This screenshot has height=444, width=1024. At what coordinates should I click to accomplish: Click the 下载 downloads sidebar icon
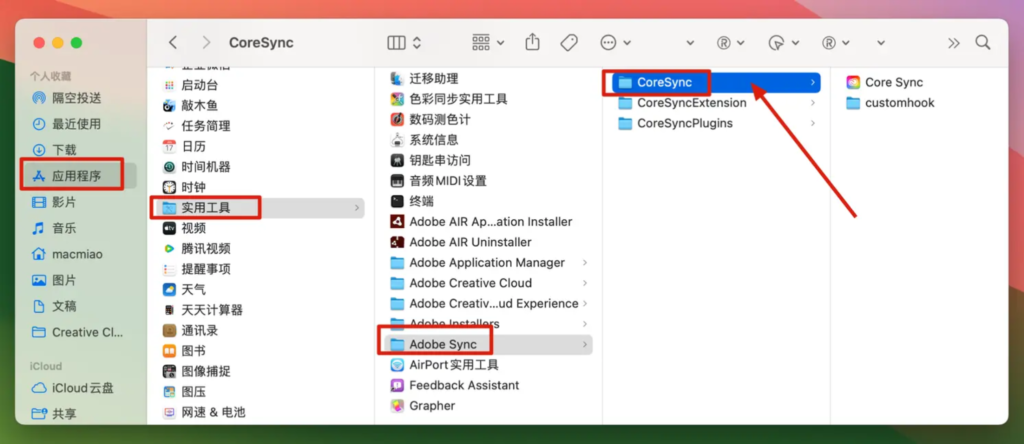coord(39,150)
